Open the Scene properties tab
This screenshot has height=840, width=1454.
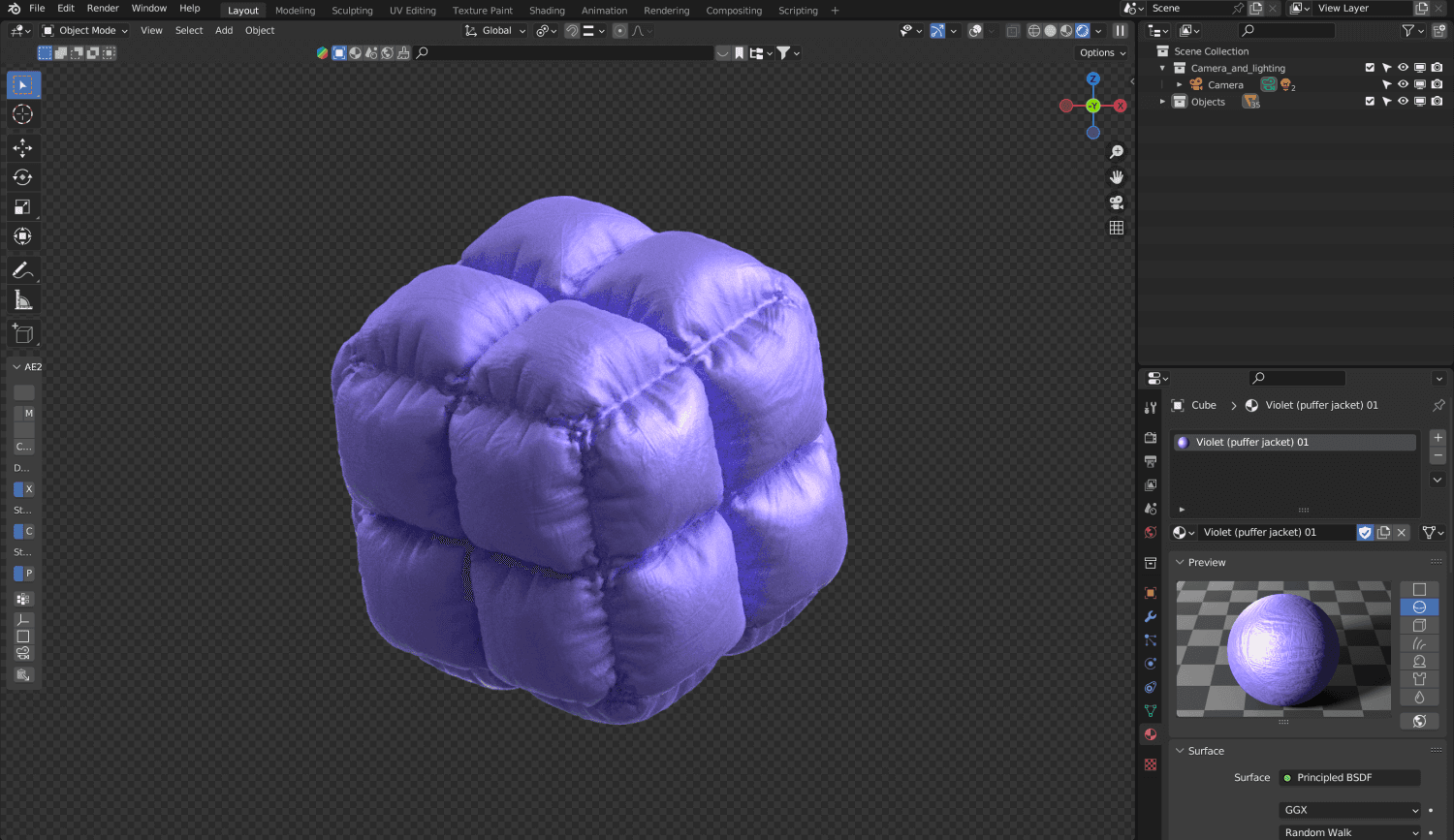(1151, 509)
